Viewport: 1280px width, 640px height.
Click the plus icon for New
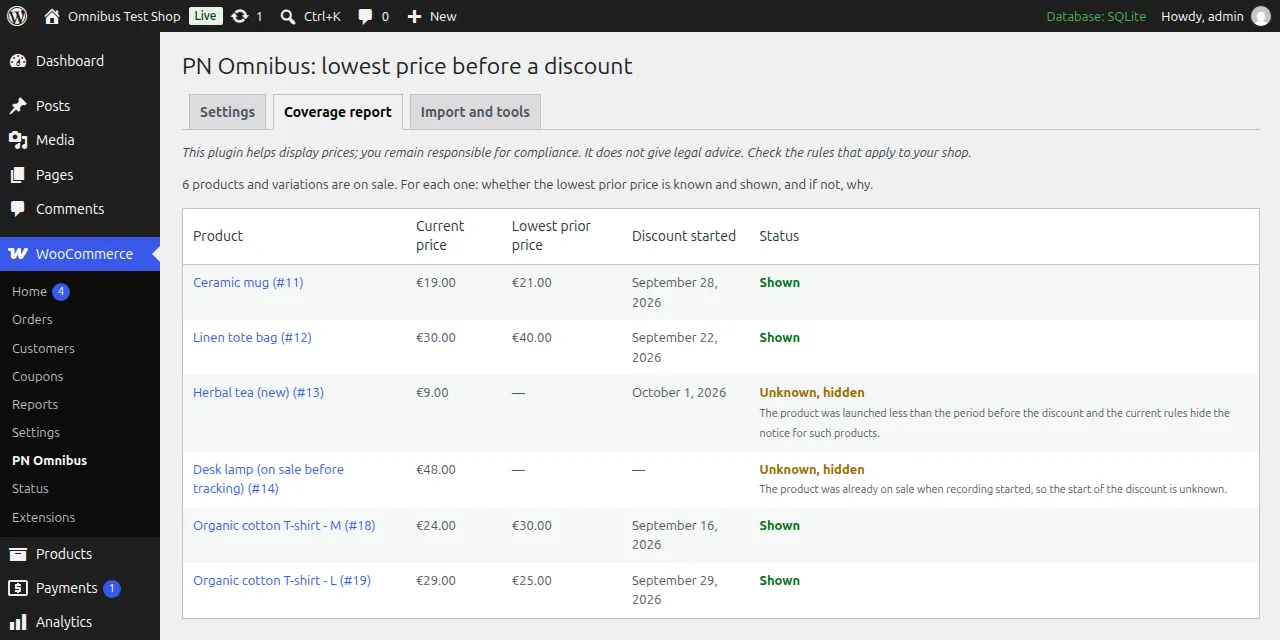(x=414, y=16)
